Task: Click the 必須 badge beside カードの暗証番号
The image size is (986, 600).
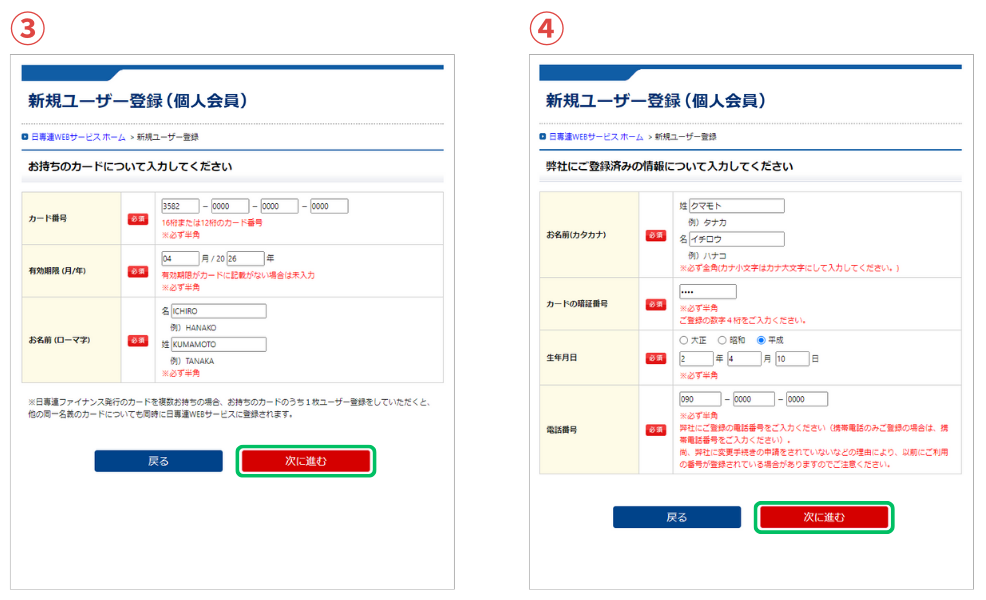Action: 656,304
